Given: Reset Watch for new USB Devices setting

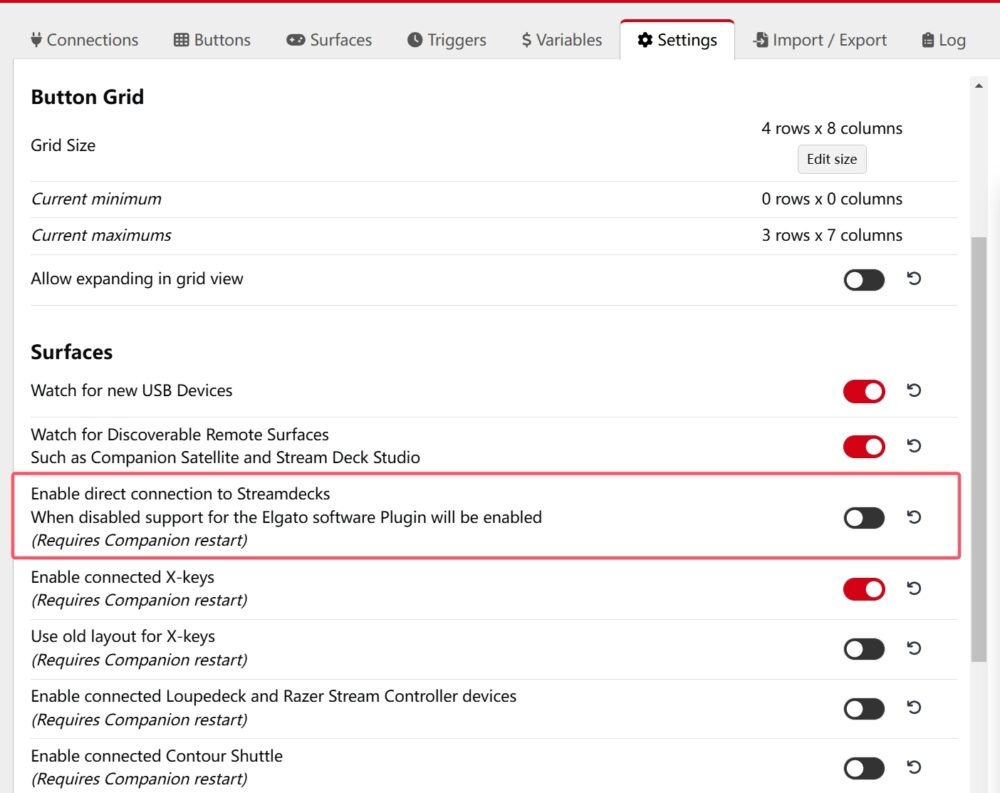Looking at the screenshot, I should click(x=913, y=391).
